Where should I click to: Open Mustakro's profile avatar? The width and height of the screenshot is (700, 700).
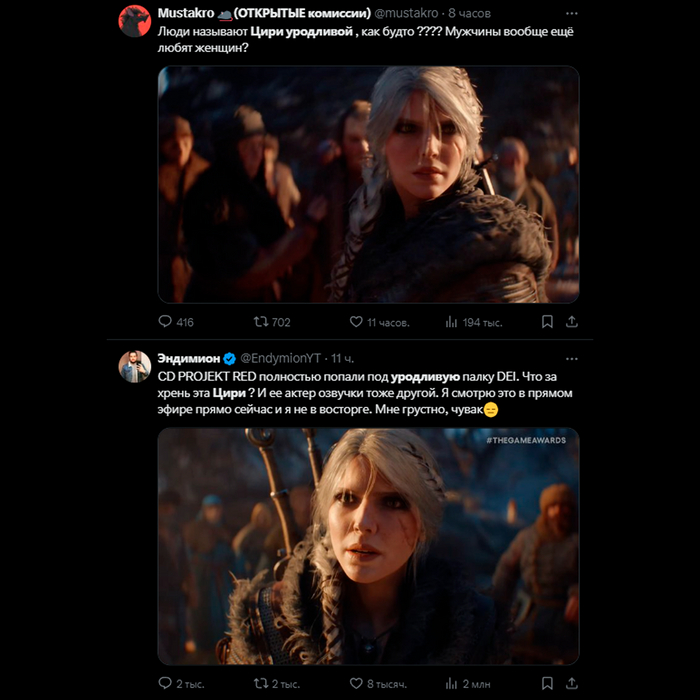135,21
